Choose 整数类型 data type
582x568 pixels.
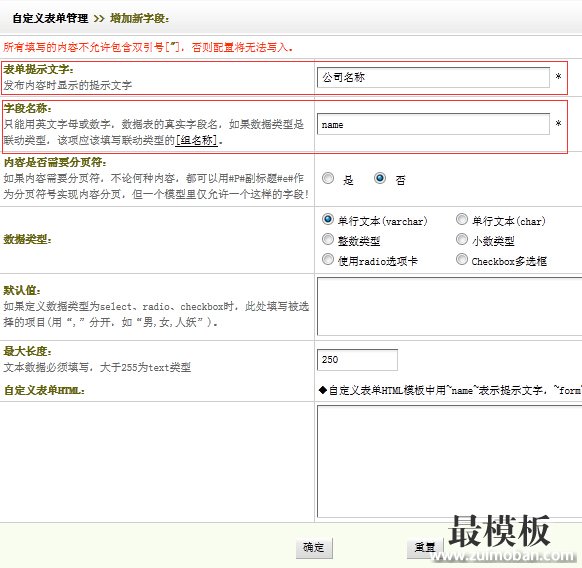pos(327,239)
